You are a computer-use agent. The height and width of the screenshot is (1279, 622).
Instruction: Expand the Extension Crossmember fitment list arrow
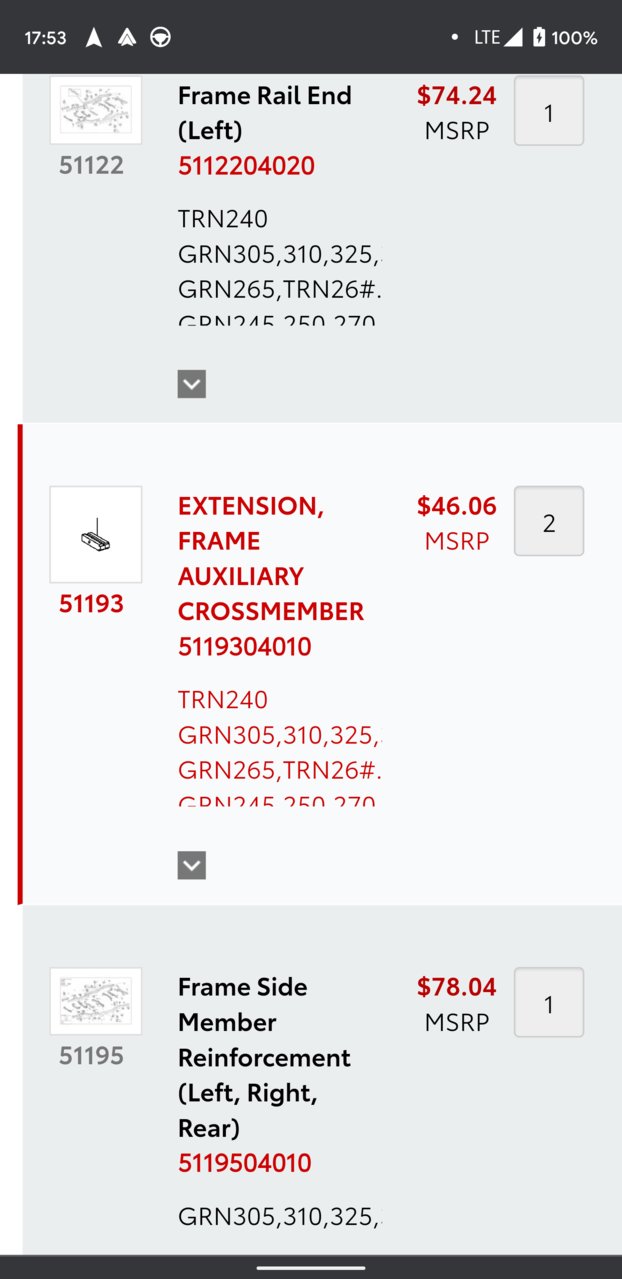192,865
